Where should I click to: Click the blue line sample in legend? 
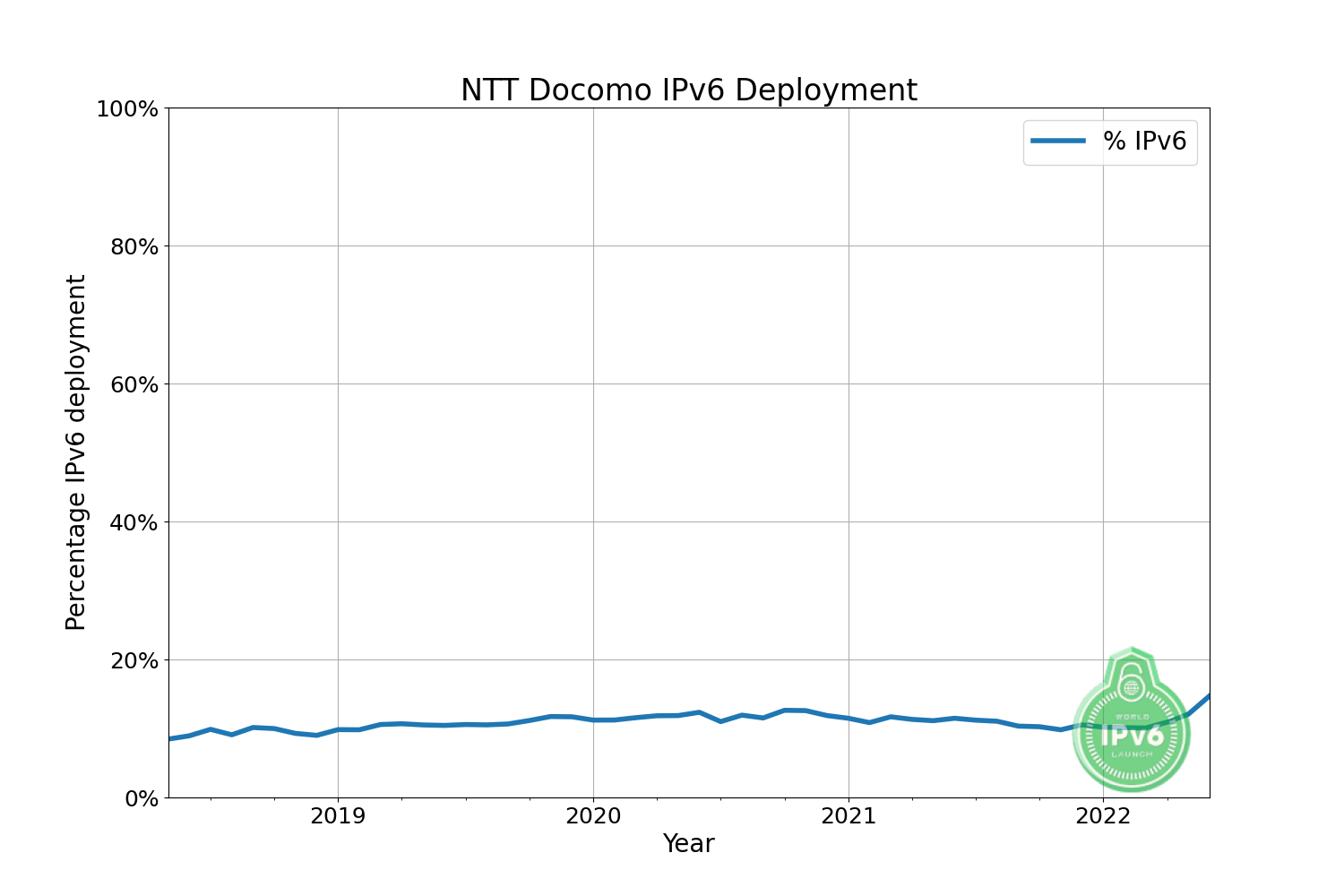[x=1058, y=142]
